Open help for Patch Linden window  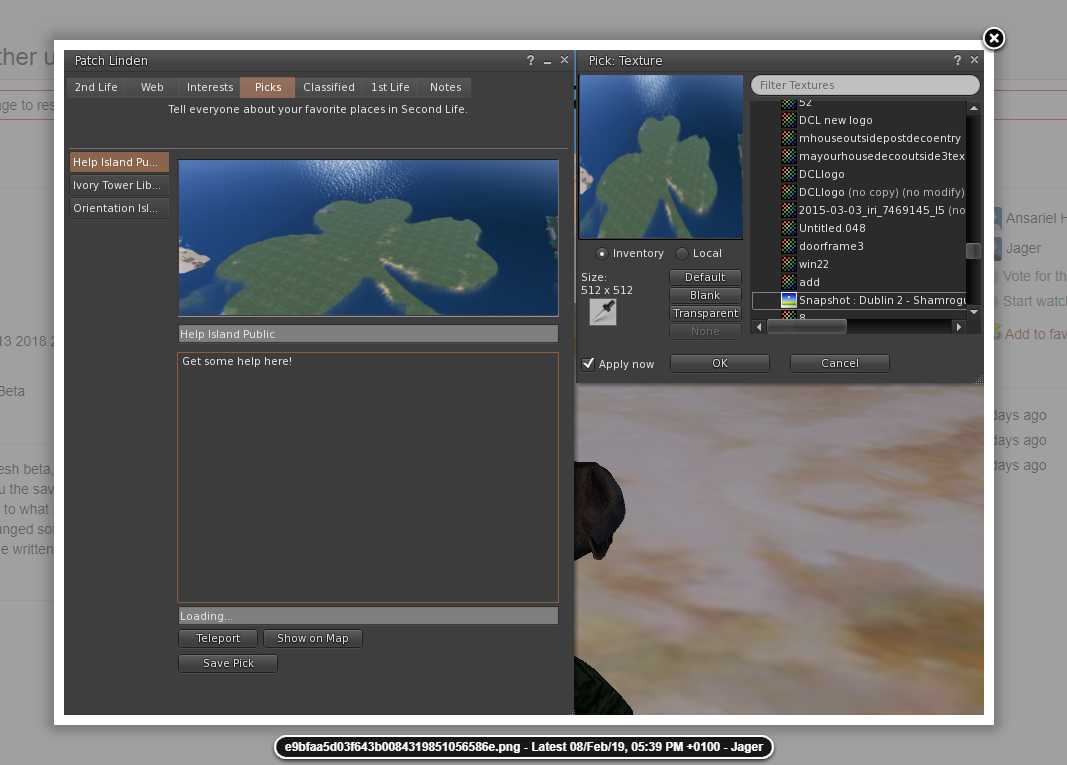531,61
